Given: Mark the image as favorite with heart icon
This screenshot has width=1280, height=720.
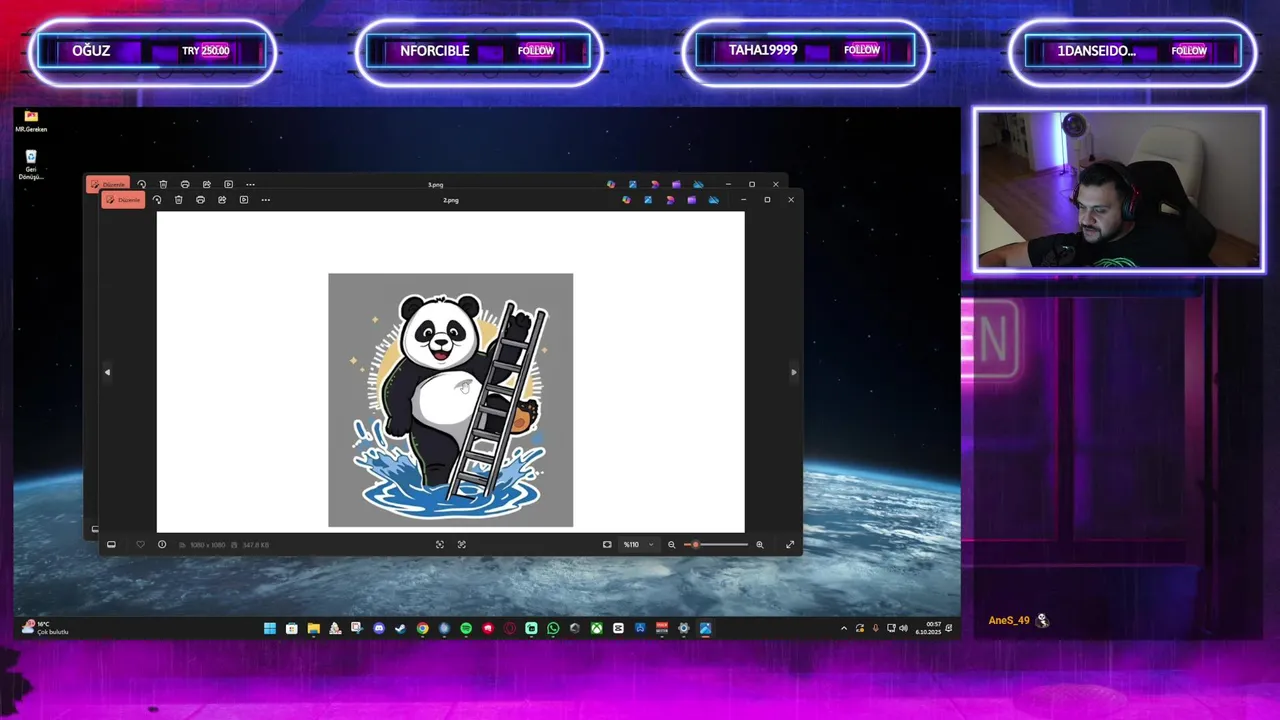Looking at the screenshot, I should (140, 545).
